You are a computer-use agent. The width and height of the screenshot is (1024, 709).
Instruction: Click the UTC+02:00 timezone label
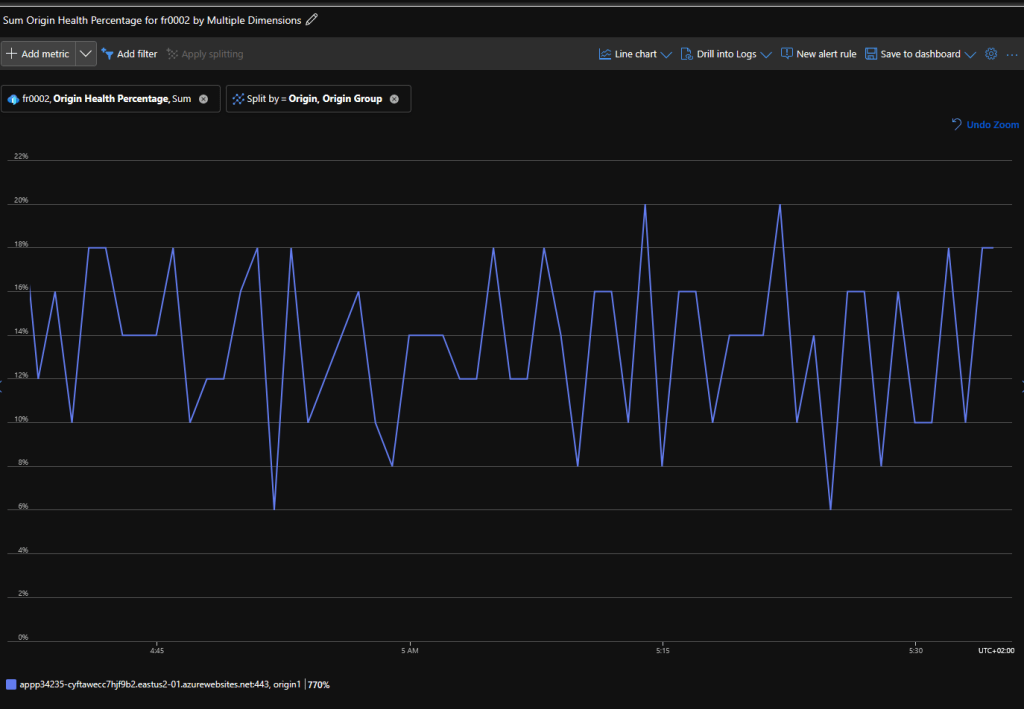tap(995, 650)
